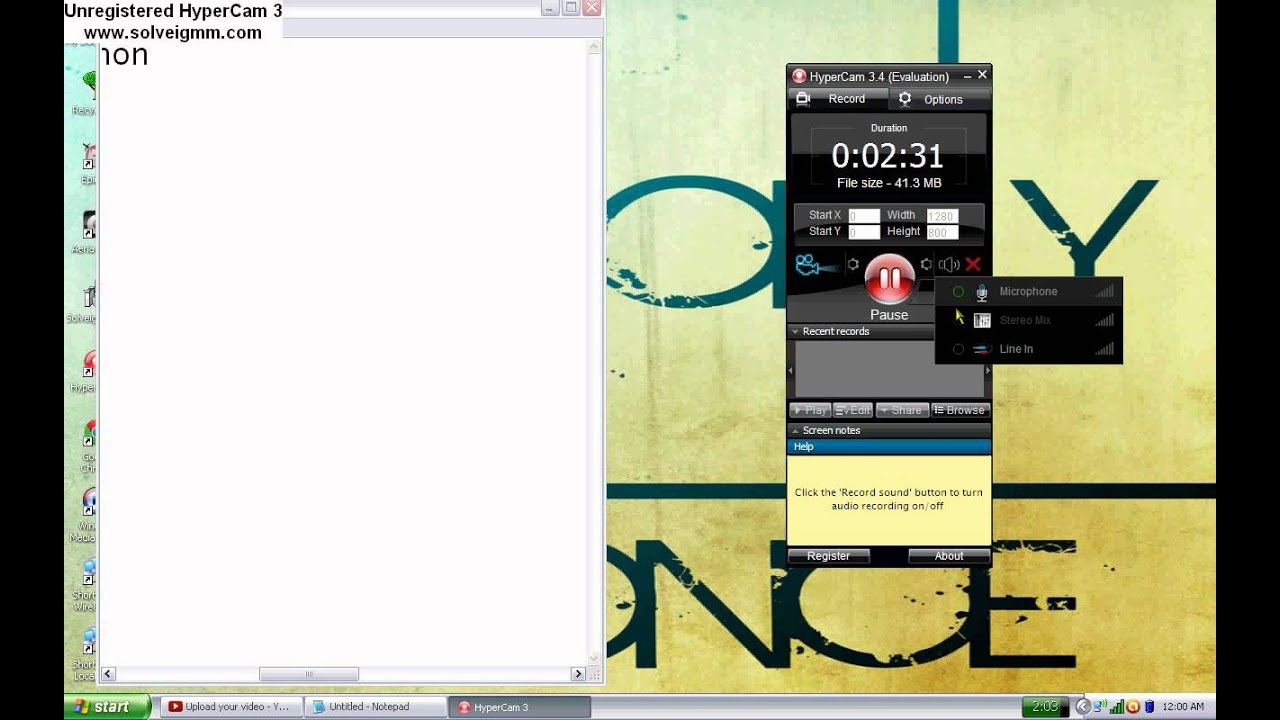Screen dimensions: 1280x720
Task: Switch to the Options tab
Action: click(939, 99)
